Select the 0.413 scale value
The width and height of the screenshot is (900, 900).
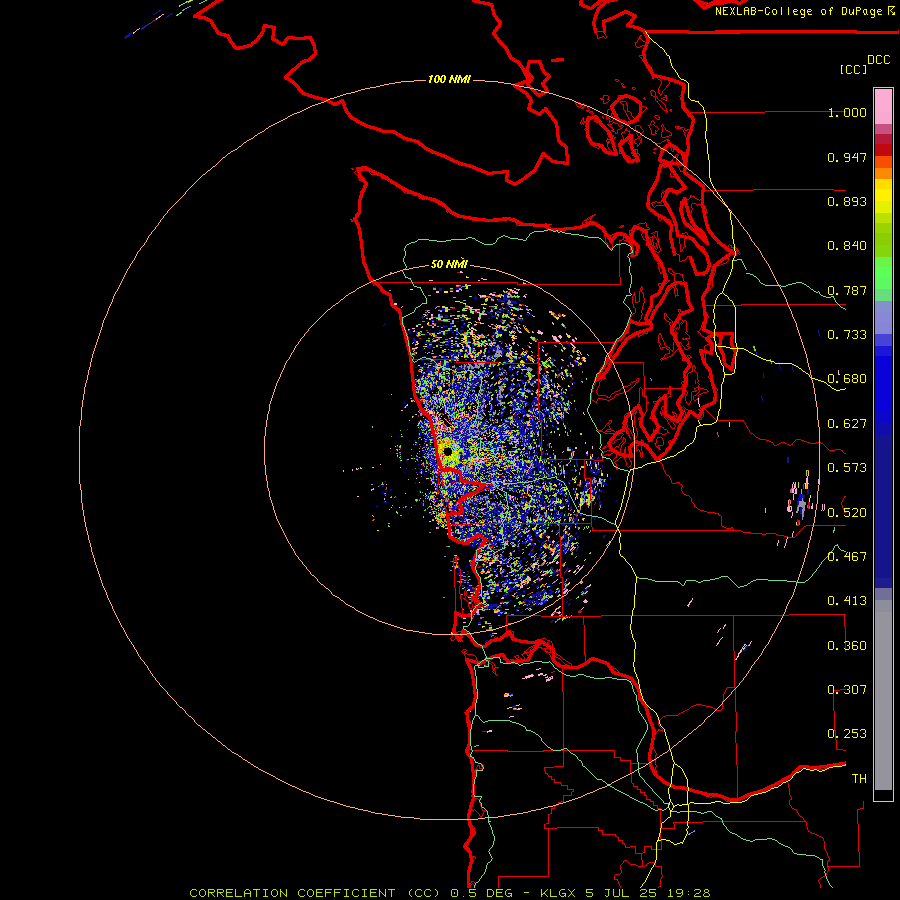coord(847,601)
